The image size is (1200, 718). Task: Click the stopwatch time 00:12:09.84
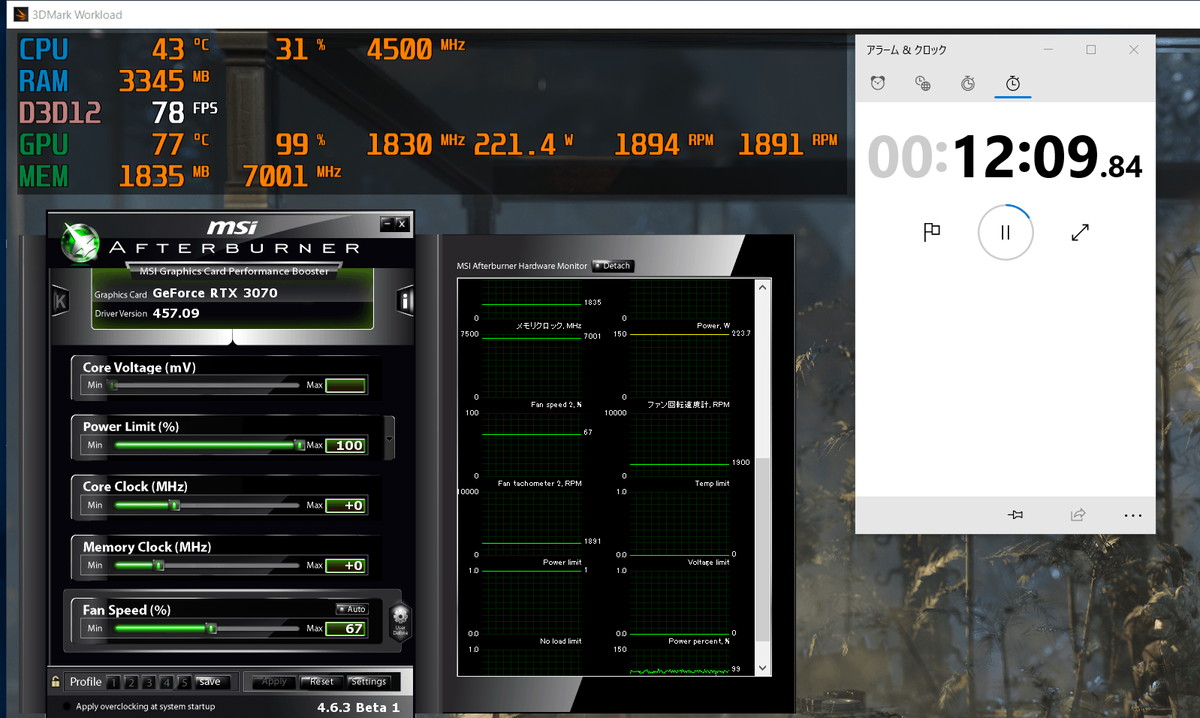tap(1004, 157)
